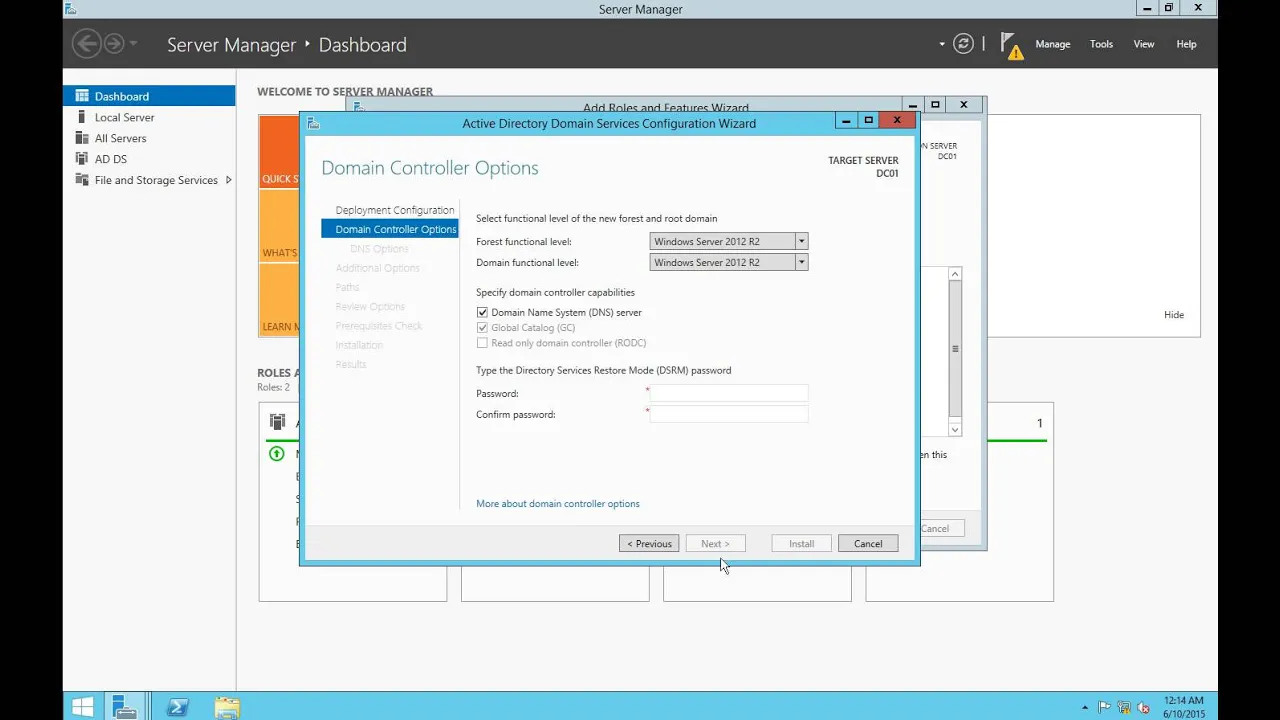Select the Domain Controller Options step
Screen dimensions: 1280x720
click(390, 229)
